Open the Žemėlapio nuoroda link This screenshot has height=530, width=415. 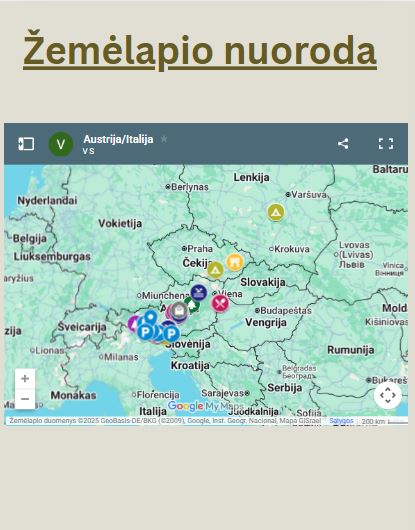click(200, 50)
